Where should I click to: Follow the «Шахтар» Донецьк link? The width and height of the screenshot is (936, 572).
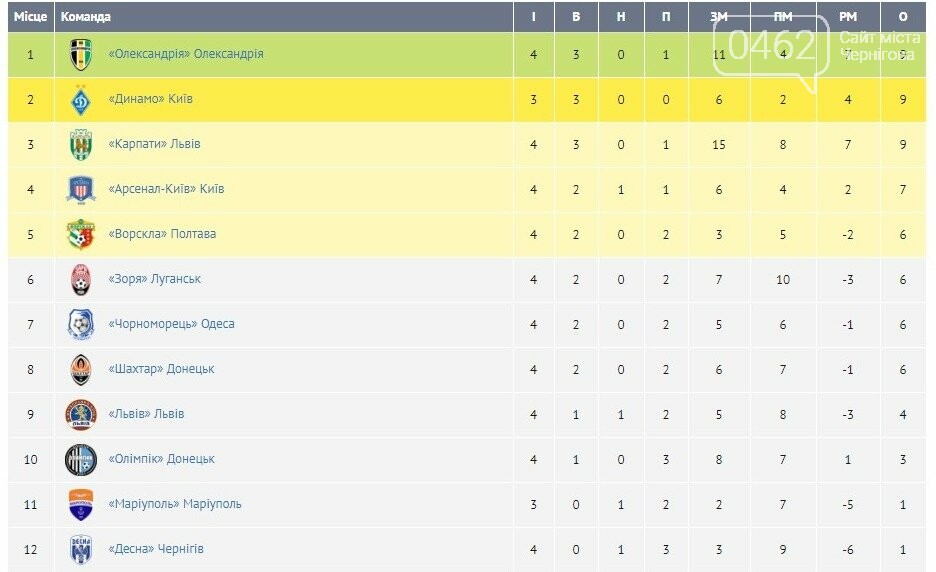[x=161, y=369]
